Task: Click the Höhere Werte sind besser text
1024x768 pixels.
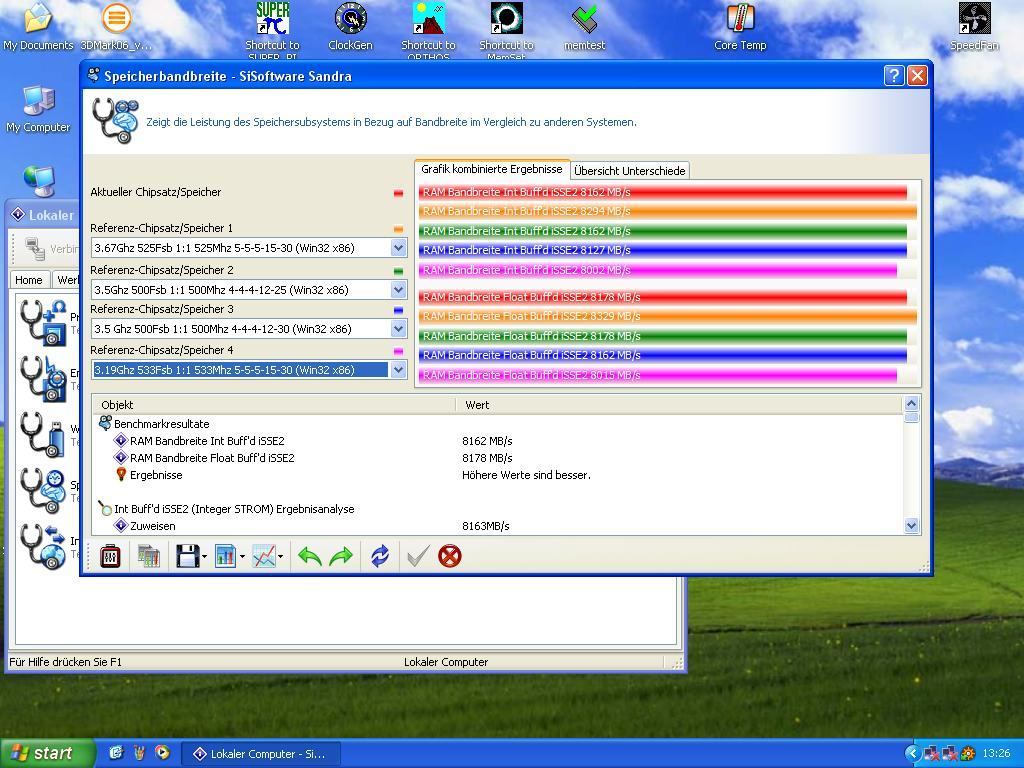Action: coord(526,475)
